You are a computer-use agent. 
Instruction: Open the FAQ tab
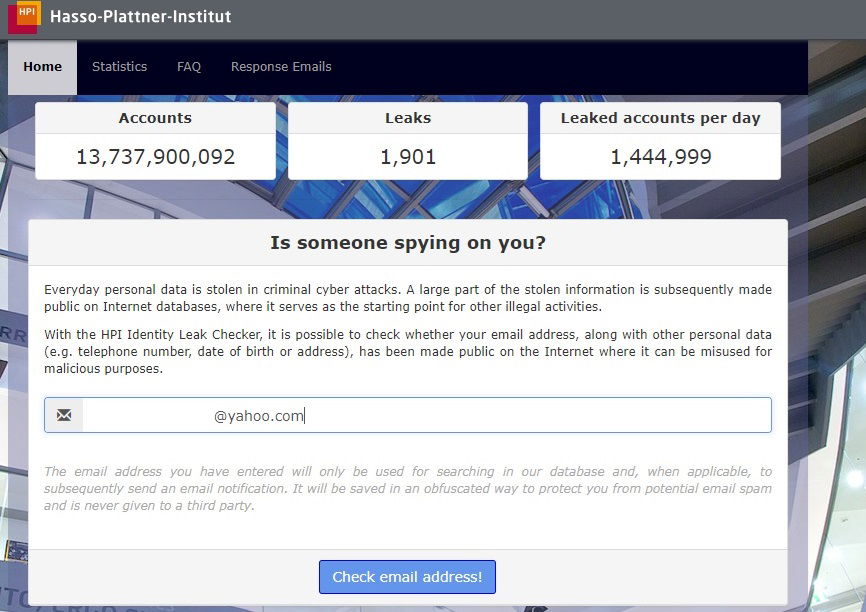pyautogui.click(x=188, y=67)
